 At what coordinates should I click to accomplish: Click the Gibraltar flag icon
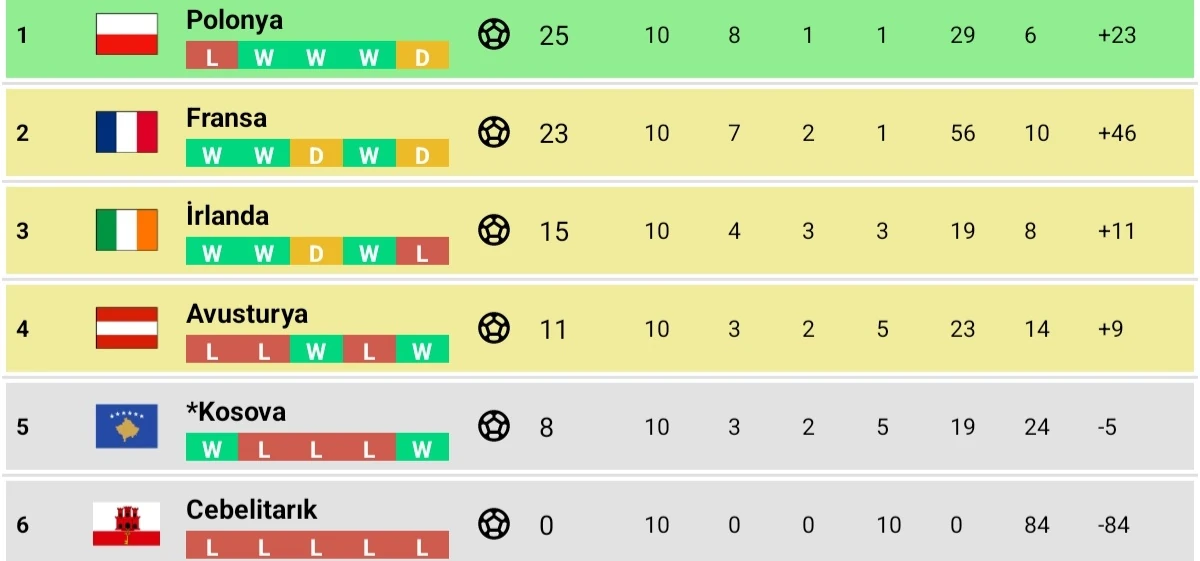tap(127, 524)
